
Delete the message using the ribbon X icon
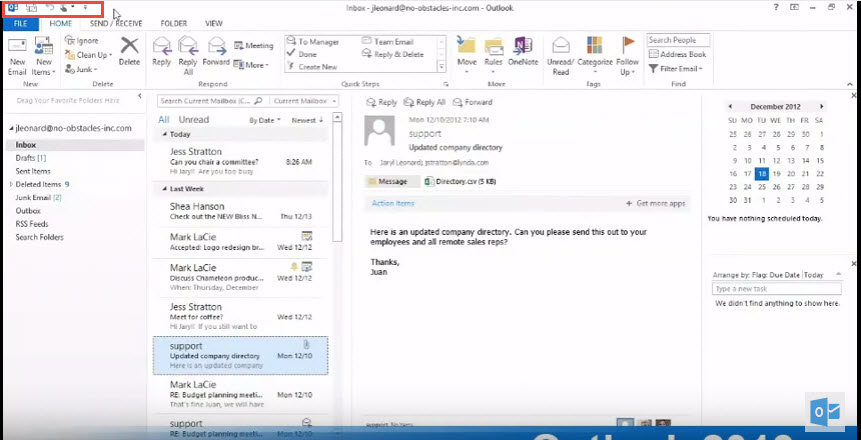tap(130, 46)
